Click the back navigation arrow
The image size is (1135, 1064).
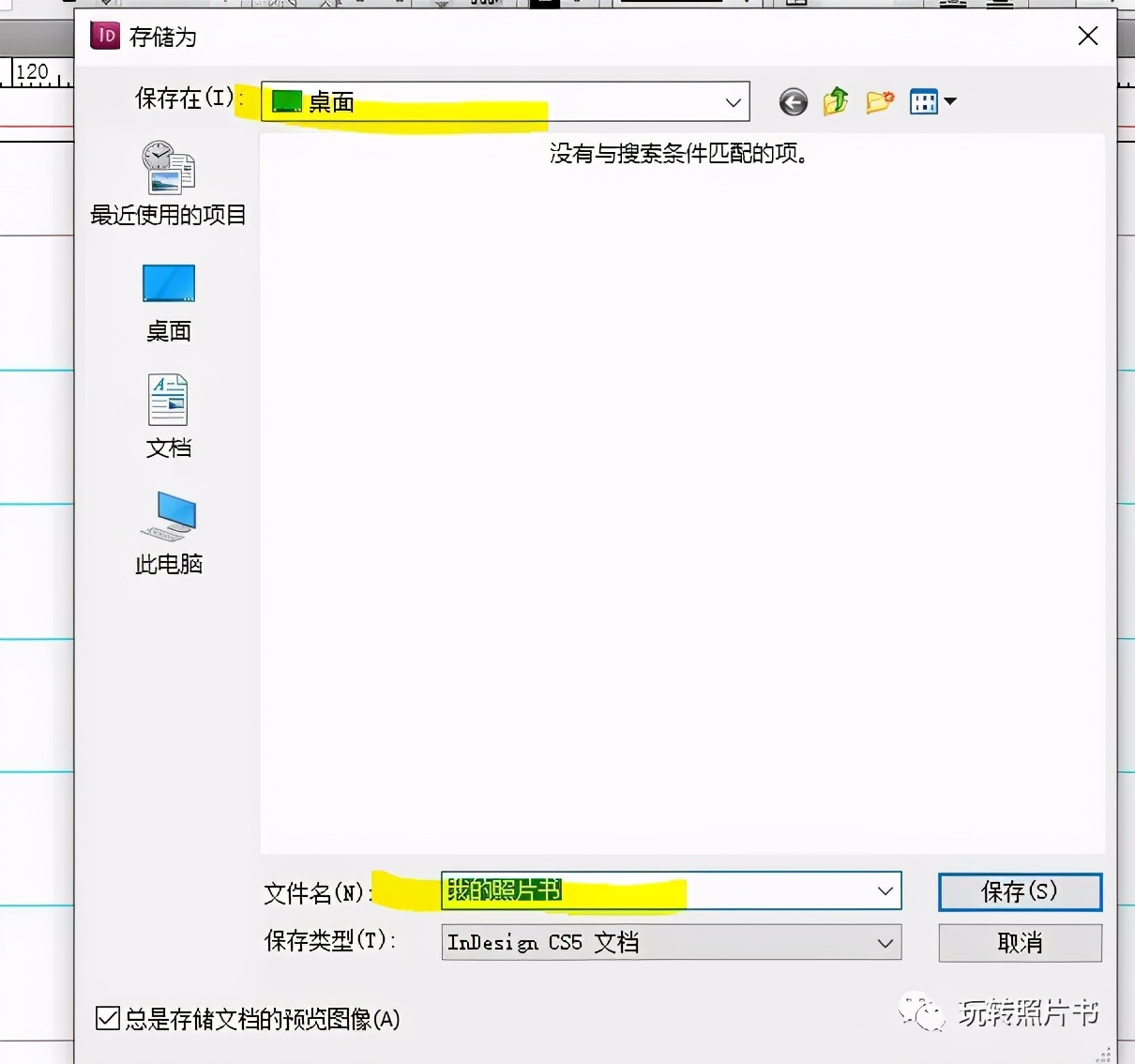(x=793, y=101)
